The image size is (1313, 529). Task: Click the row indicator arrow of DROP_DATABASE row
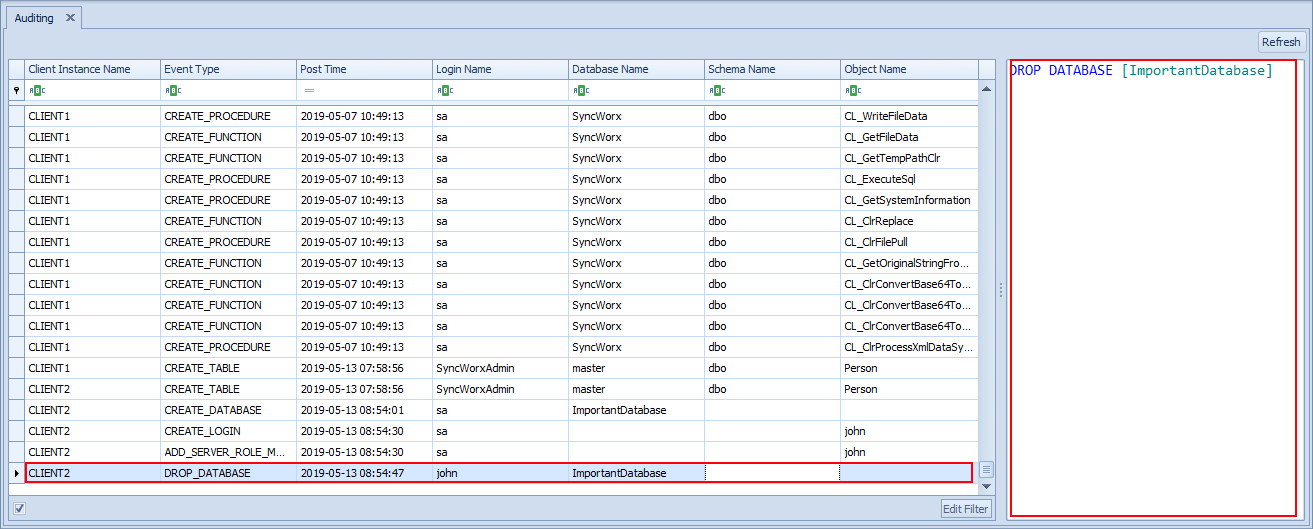(16, 473)
